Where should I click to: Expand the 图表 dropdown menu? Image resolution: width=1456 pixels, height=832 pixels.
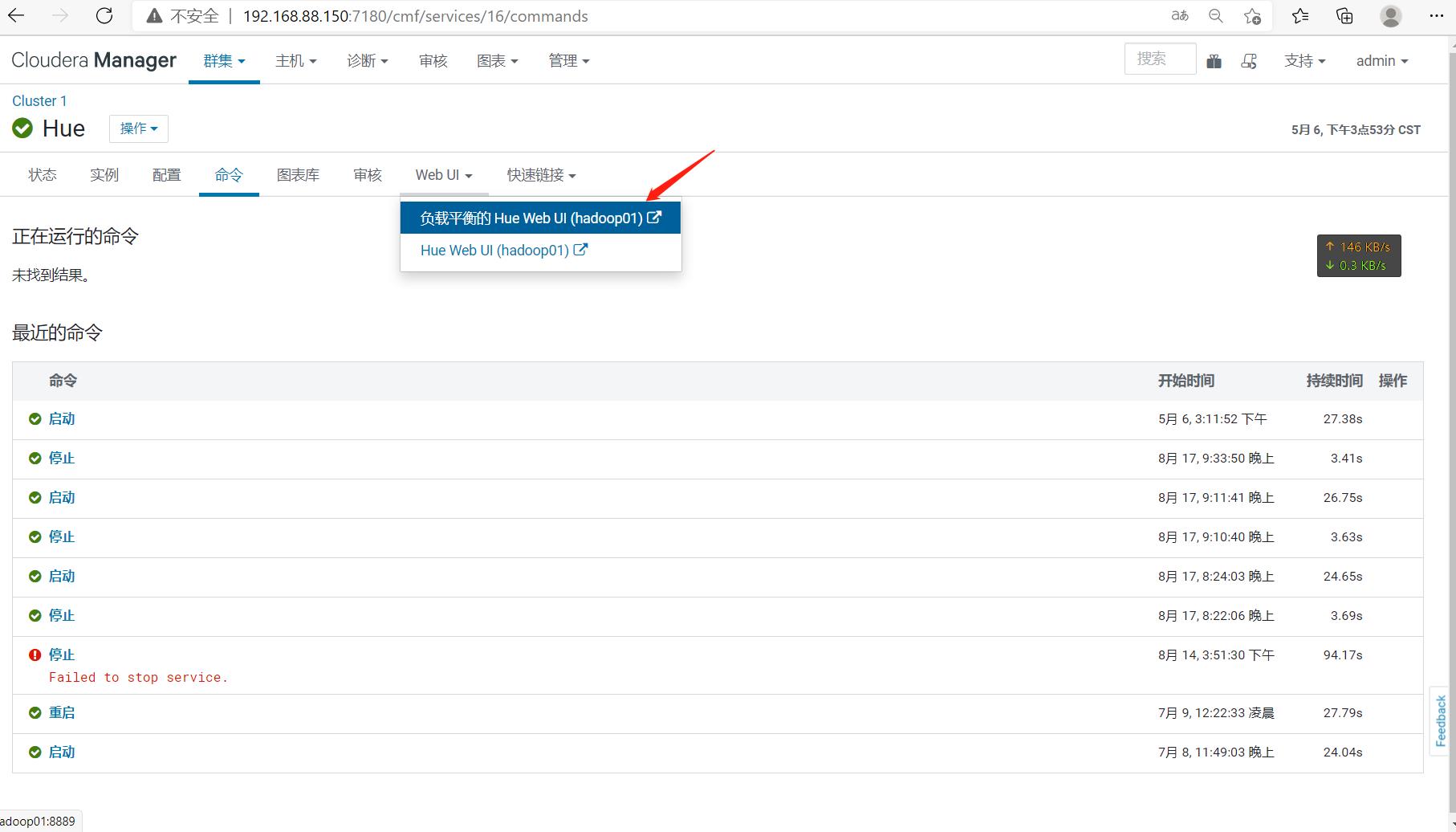point(498,61)
